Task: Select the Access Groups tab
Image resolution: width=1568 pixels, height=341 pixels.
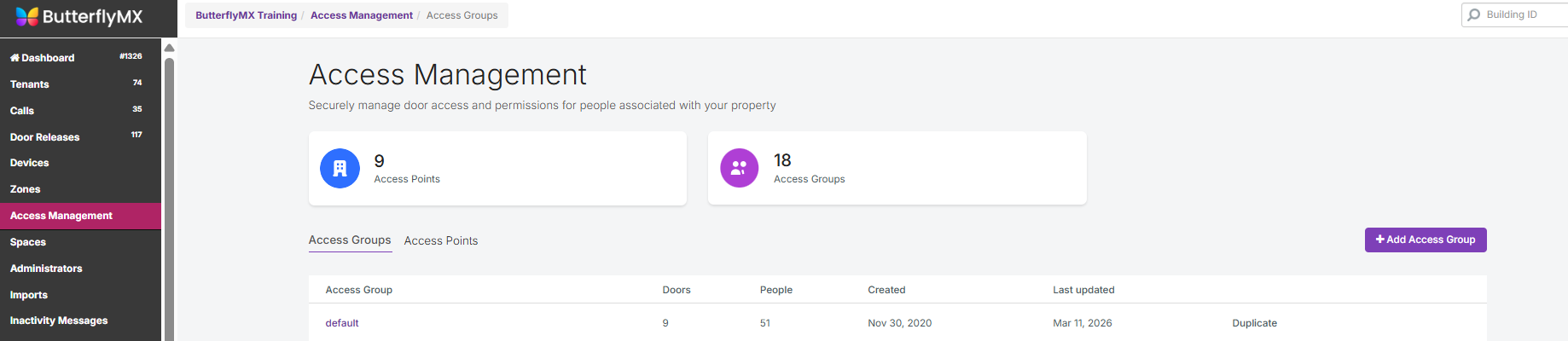Action: pyautogui.click(x=350, y=240)
